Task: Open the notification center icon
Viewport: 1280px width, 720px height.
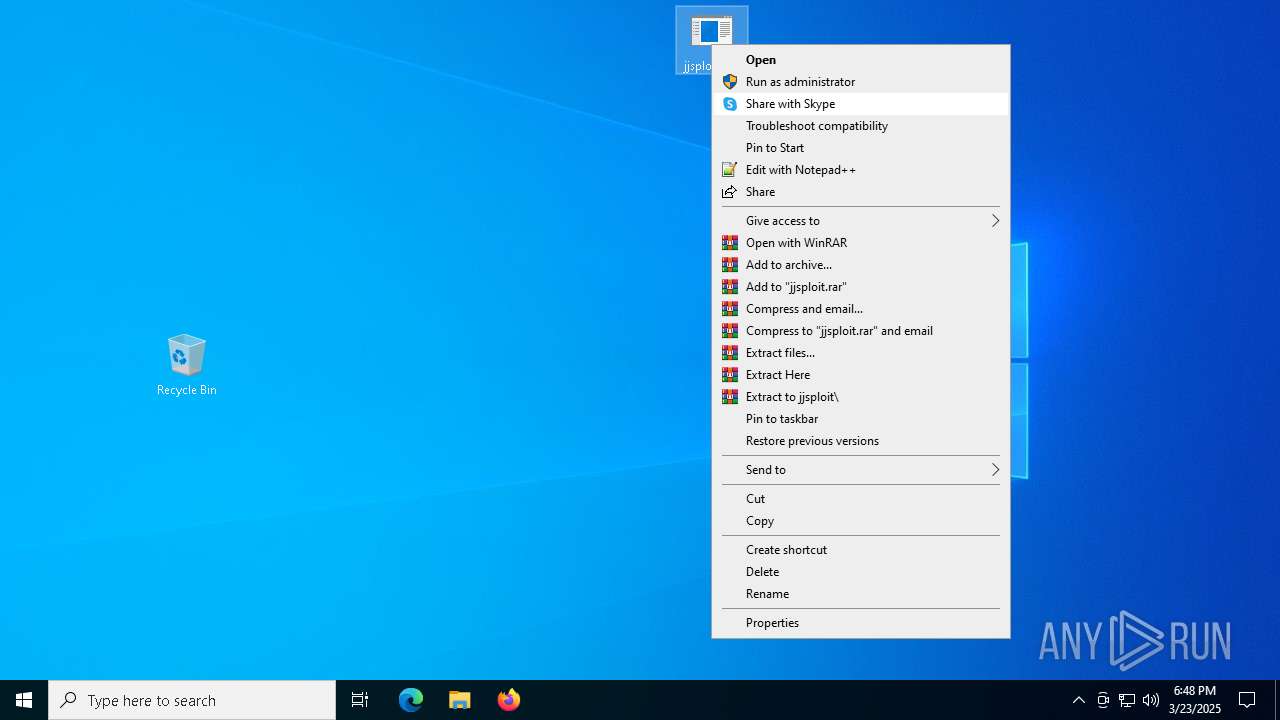Action: pos(1247,700)
